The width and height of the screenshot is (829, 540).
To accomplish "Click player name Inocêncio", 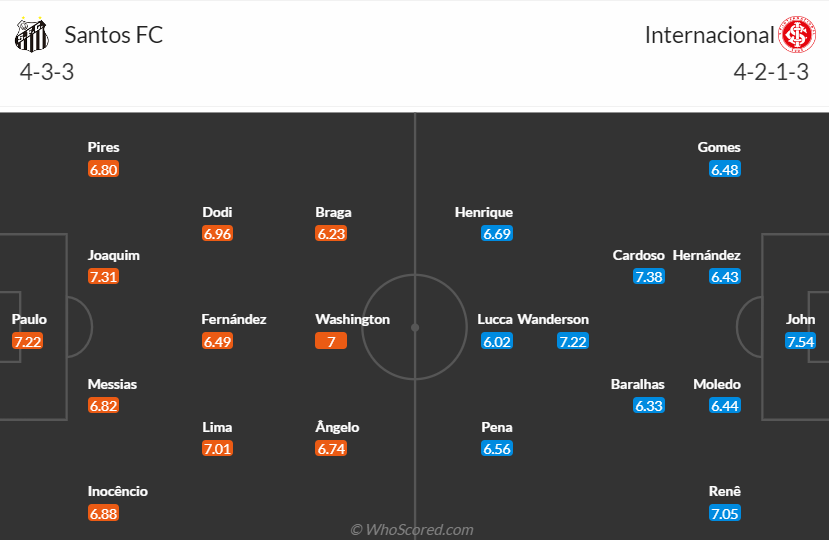I will (x=118, y=491).
